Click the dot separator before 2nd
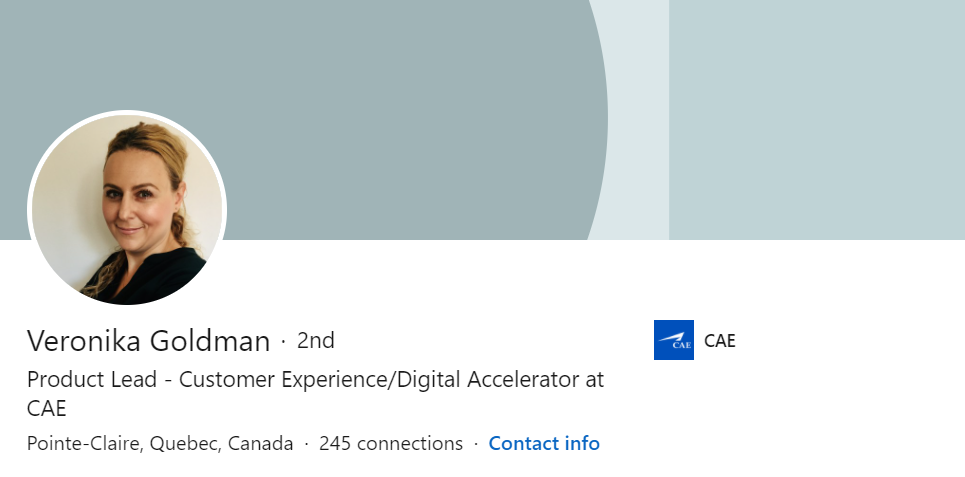The height and width of the screenshot is (477, 965). pyautogui.click(x=283, y=340)
